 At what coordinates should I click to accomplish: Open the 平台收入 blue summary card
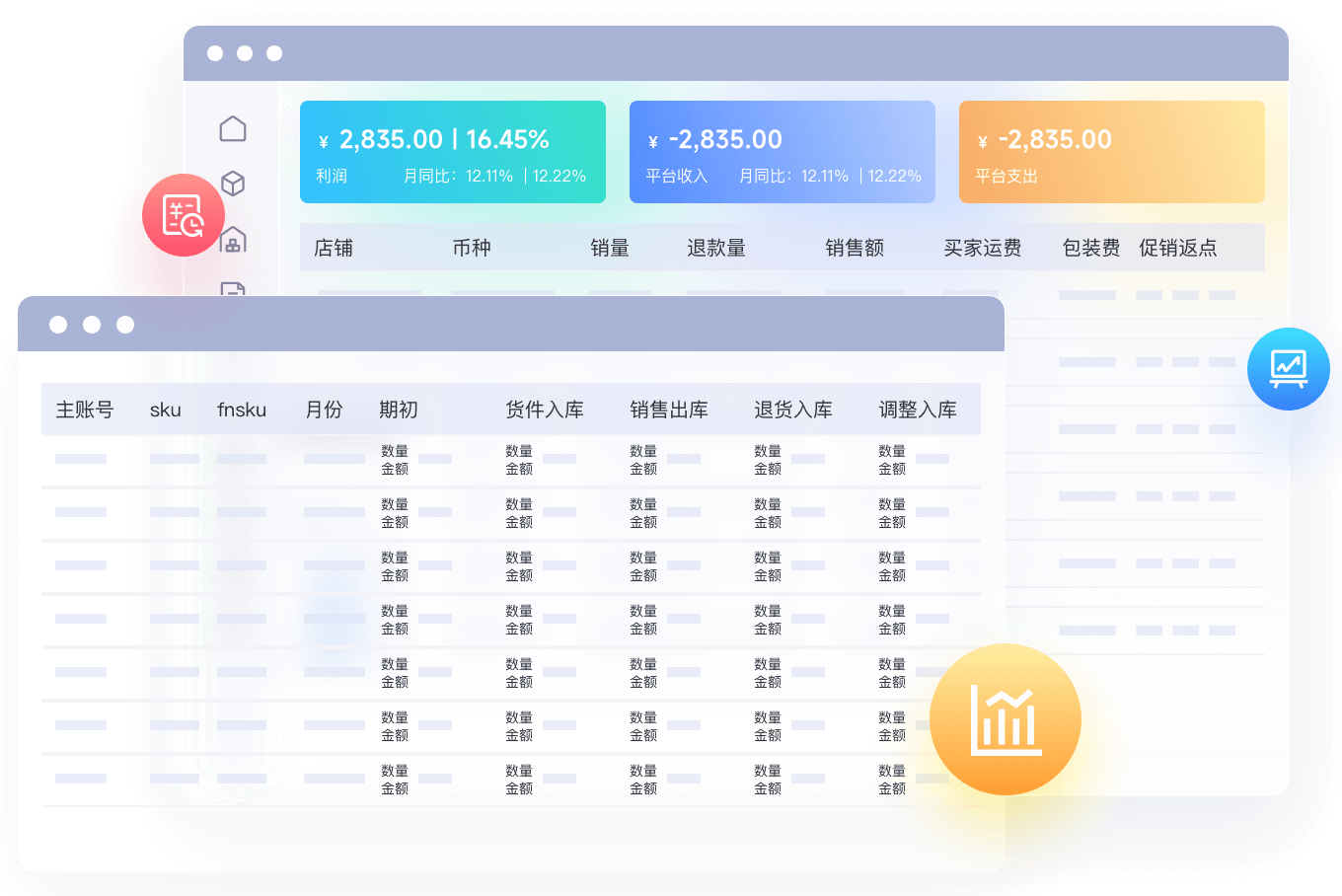point(782,152)
